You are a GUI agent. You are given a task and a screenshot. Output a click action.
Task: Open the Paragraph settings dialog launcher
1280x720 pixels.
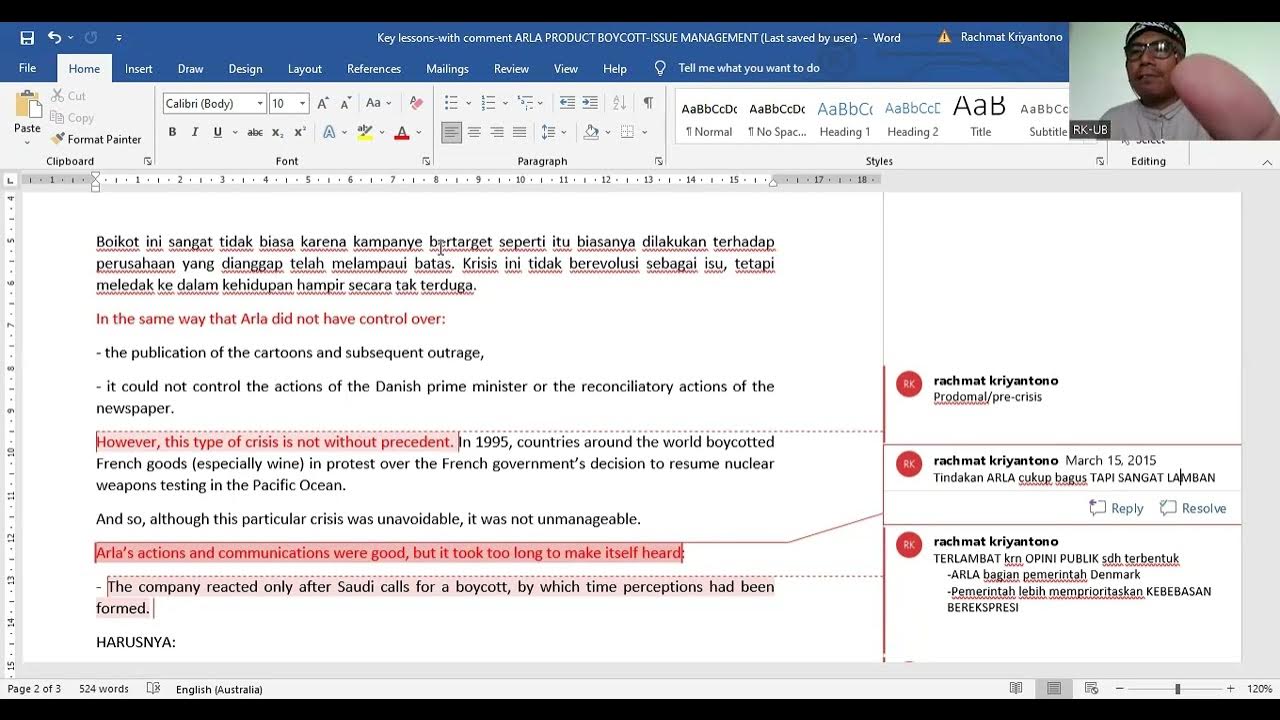[658, 161]
